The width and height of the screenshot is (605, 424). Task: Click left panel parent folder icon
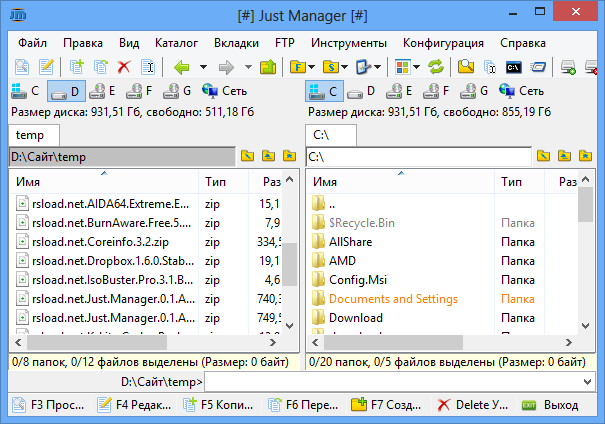point(268,156)
